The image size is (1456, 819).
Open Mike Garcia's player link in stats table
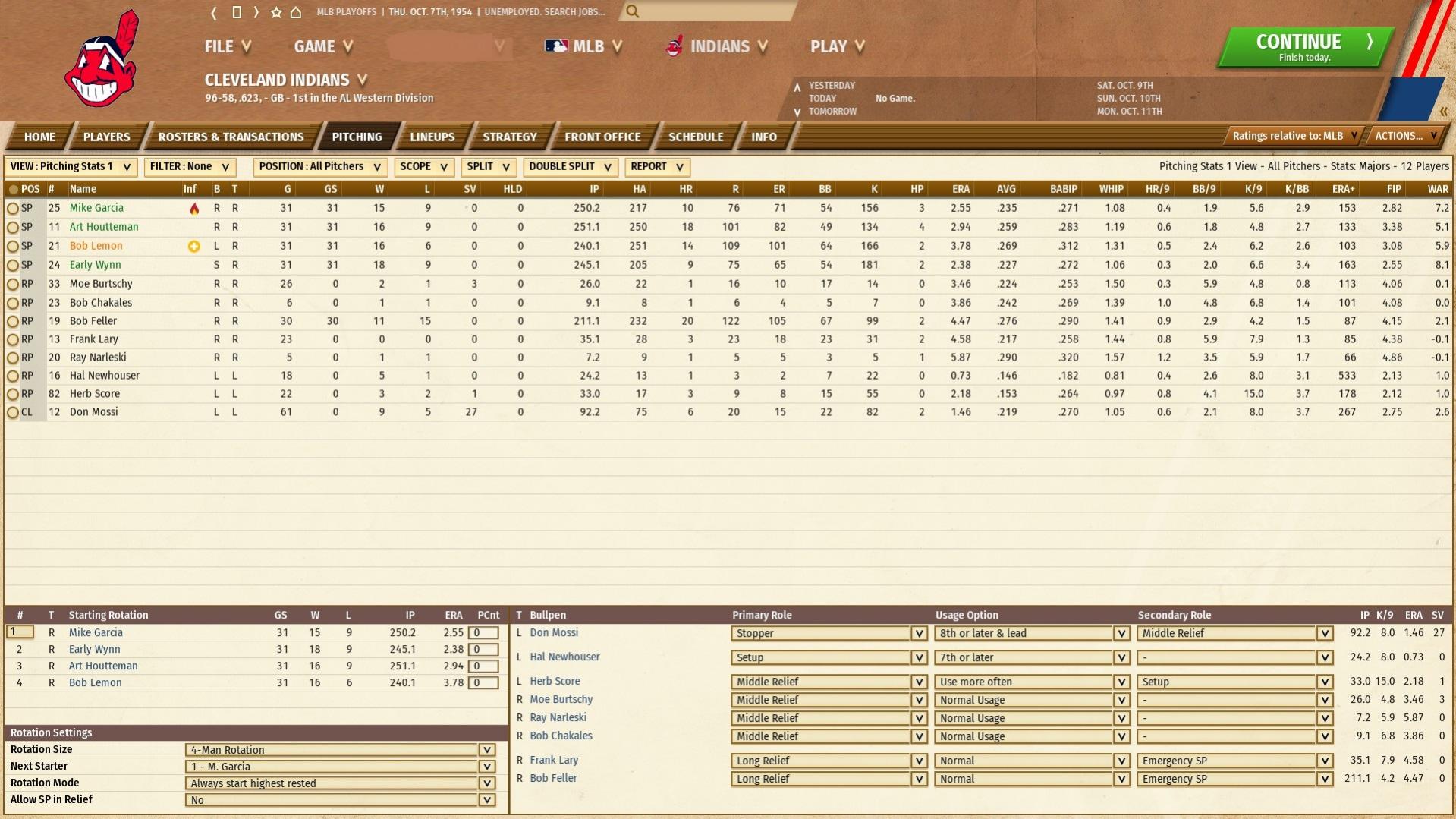point(96,208)
